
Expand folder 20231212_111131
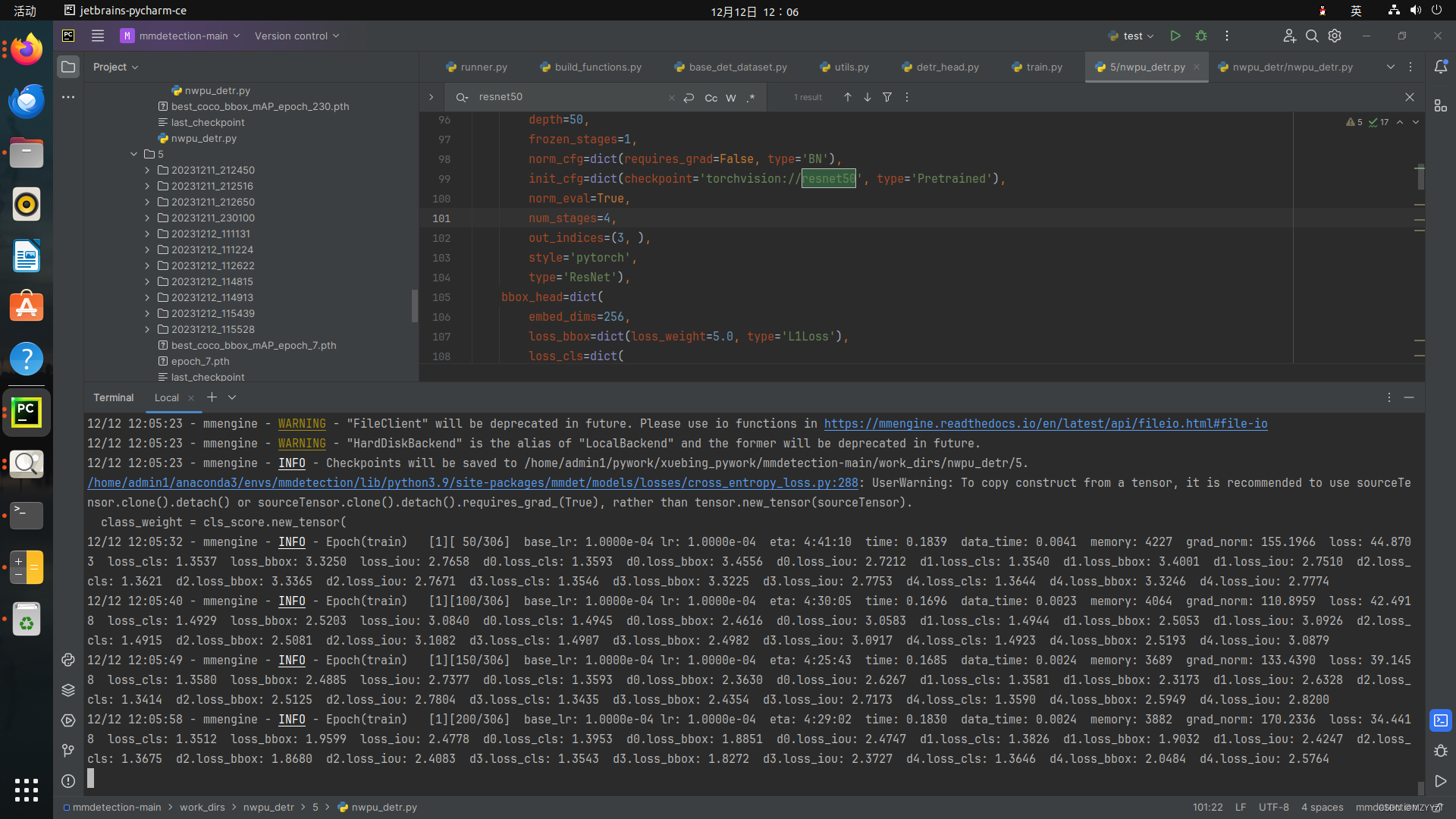[147, 234]
